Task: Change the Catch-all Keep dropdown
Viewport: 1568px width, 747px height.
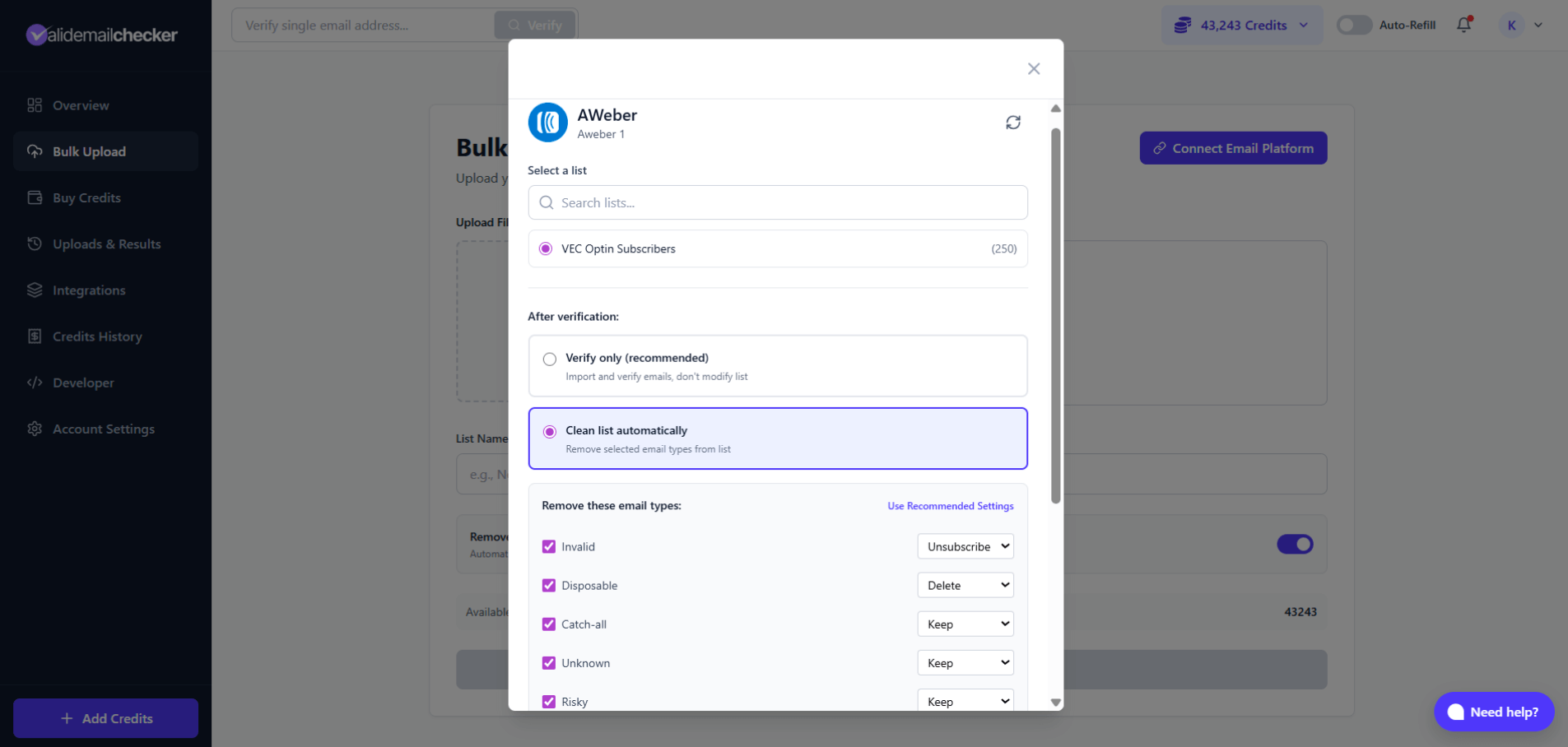Action: click(x=965, y=624)
